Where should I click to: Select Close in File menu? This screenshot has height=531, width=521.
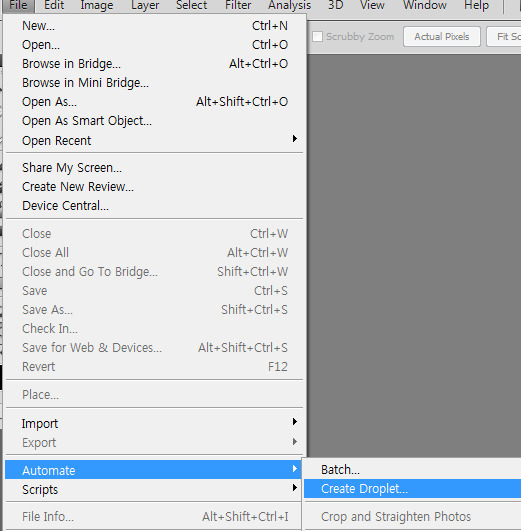tap(154, 234)
